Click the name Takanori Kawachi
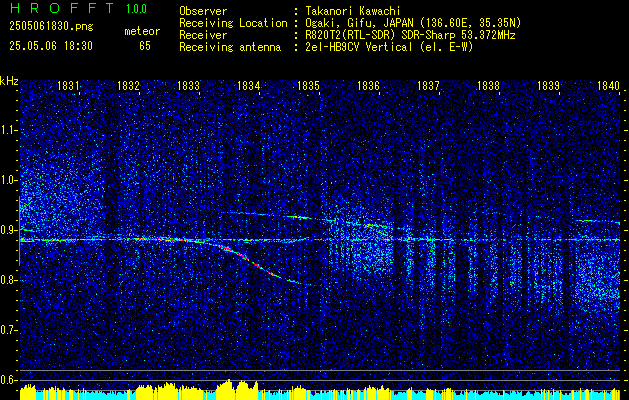629x400 pixels. pyautogui.click(x=353, y=11)
